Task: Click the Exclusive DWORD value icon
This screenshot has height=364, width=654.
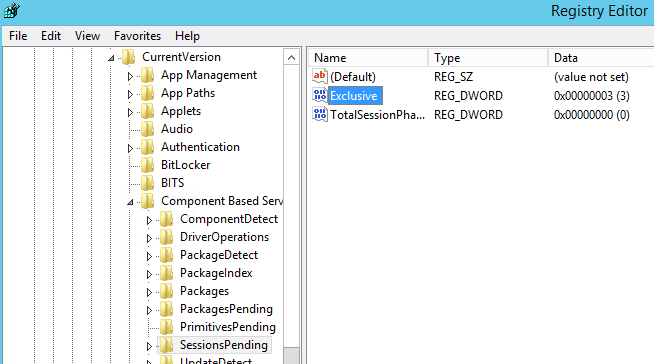Action: [320, 95]
